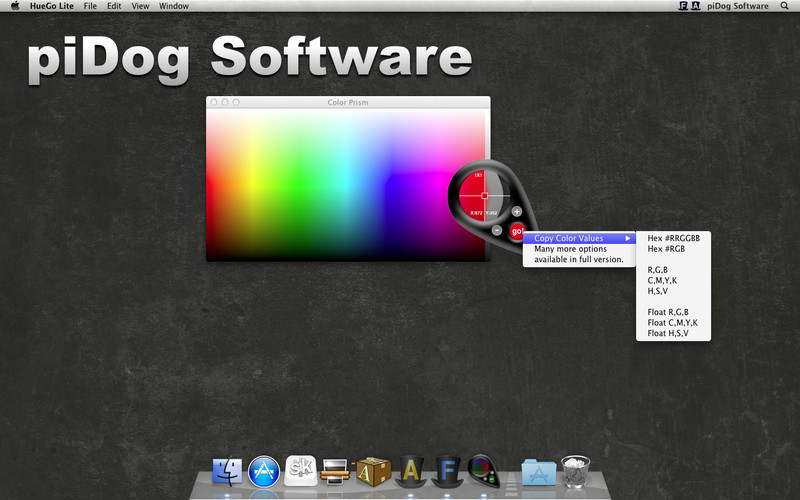Open the View menu
This screenshot has width=800, height=500.
[140, 6]
